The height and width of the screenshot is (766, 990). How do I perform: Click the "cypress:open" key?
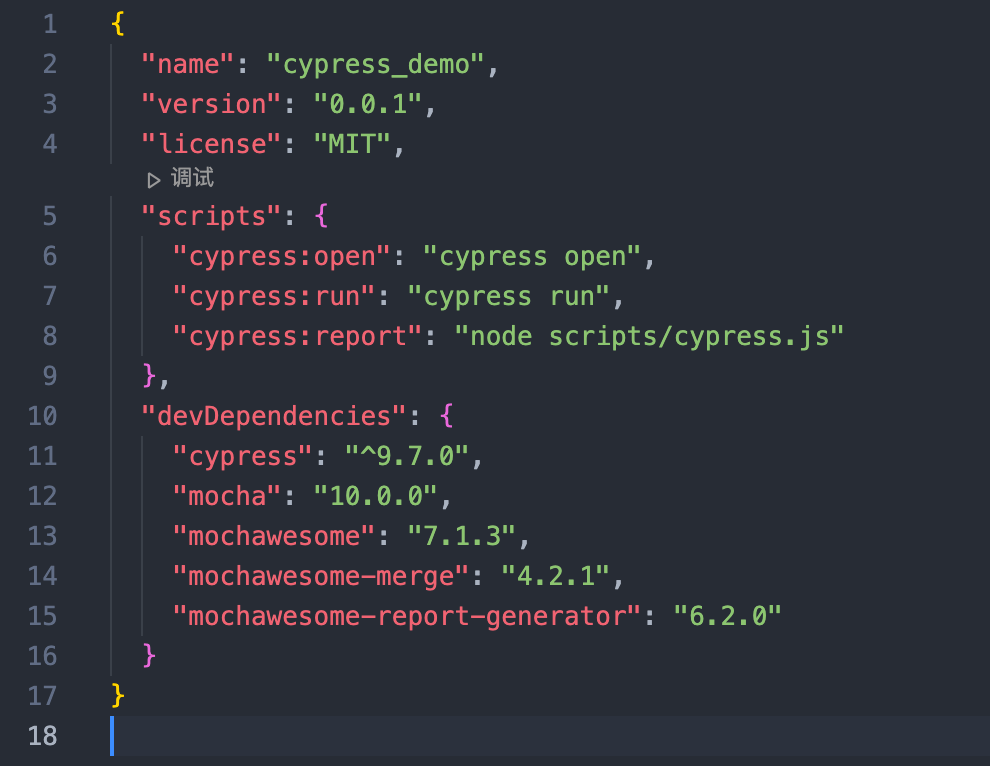(x=282, y=256)
